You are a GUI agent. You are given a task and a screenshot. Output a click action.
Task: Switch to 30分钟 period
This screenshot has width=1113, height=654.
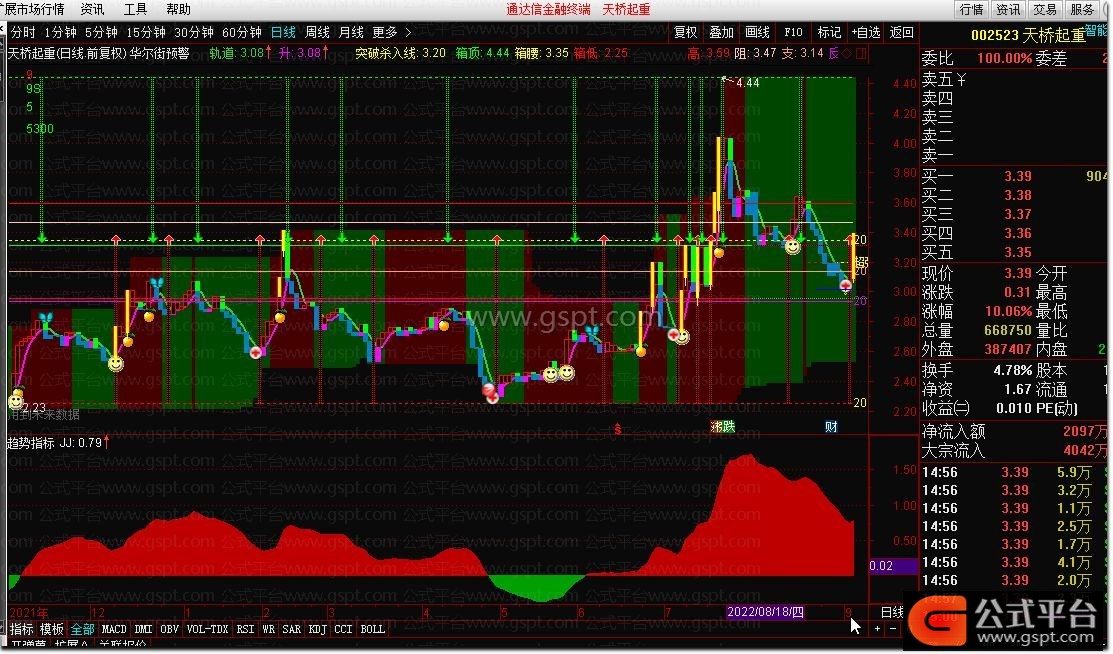(x=194, y=32)
